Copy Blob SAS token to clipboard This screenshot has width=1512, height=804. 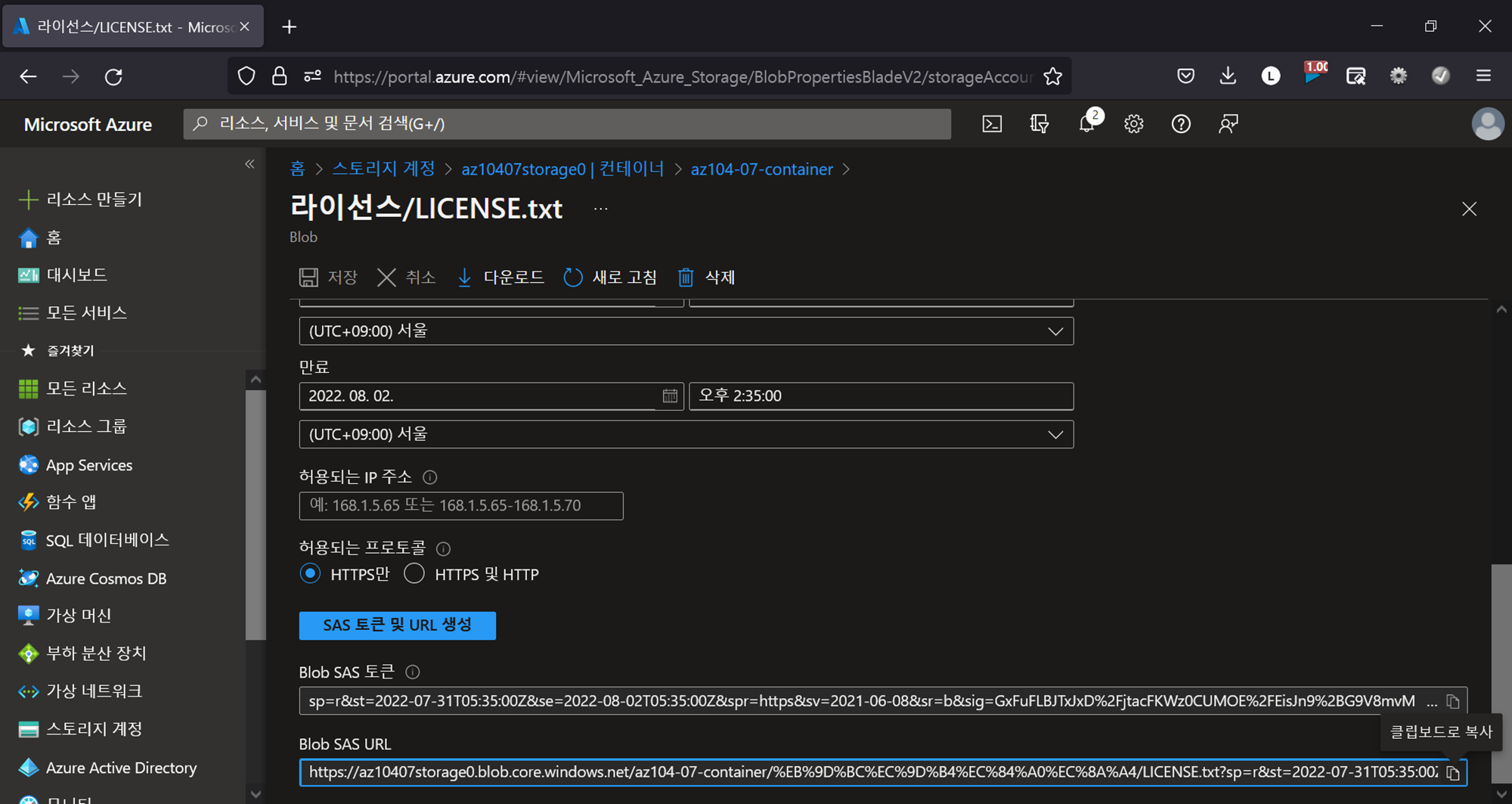point(1453,702)
